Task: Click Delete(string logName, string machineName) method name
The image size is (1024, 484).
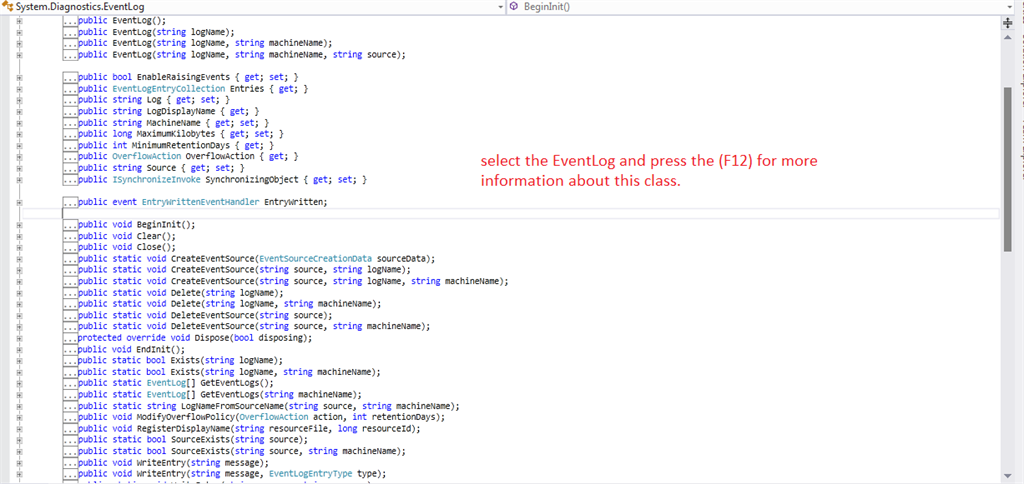Action: [x=185, y=304]
